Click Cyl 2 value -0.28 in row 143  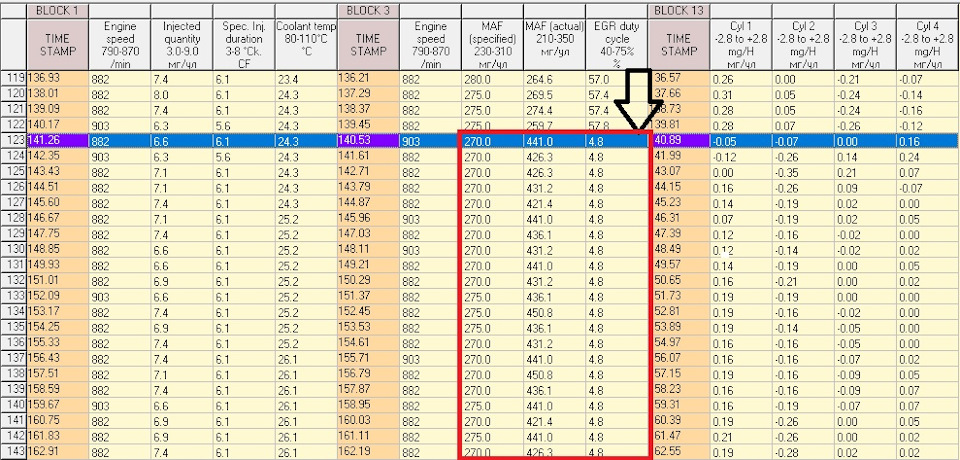[803, 453]
